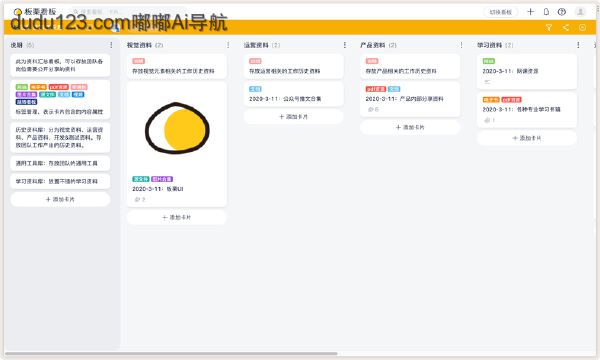Open the 运营资料 column's three-dot menu

tap(345, 45)
